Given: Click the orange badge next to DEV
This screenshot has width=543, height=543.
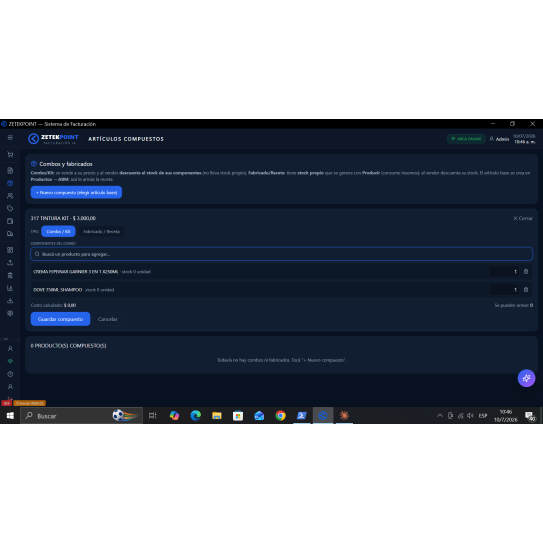Looking at the screenshot, I should (x=29, y=403).
